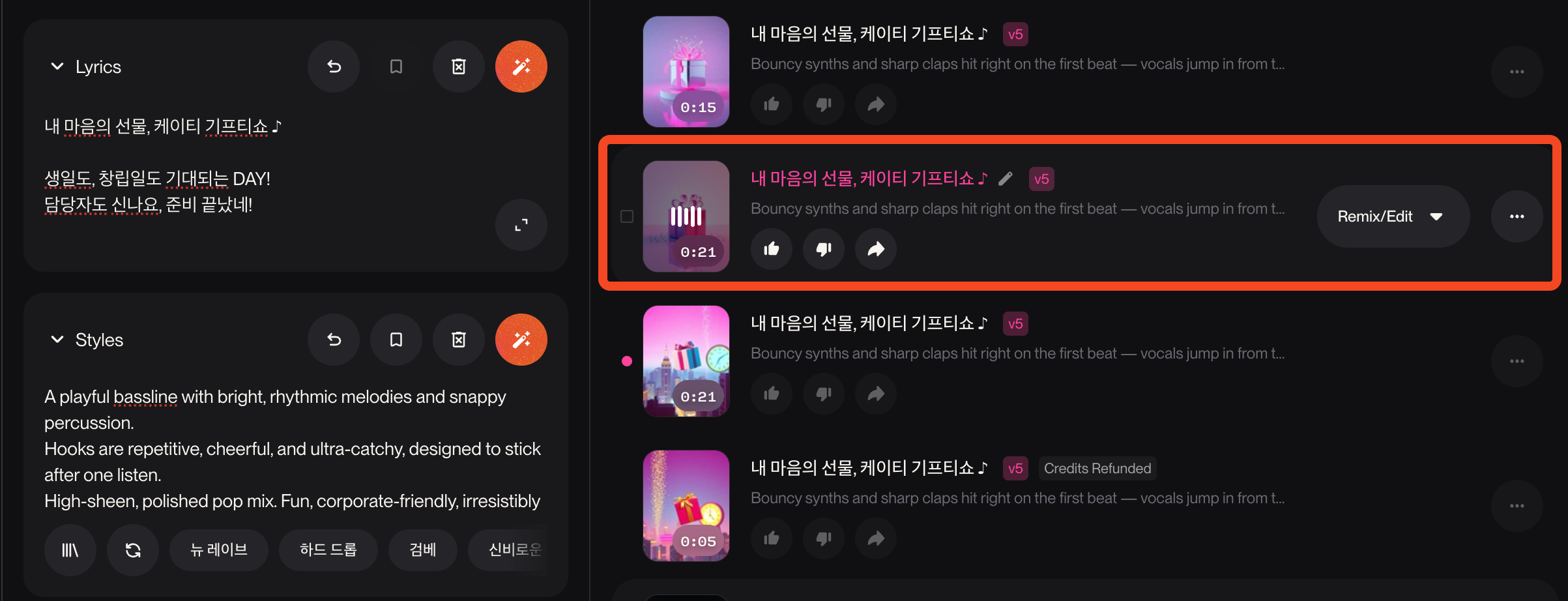Share the highlighted song via arrow icon

tap(876, 249)
